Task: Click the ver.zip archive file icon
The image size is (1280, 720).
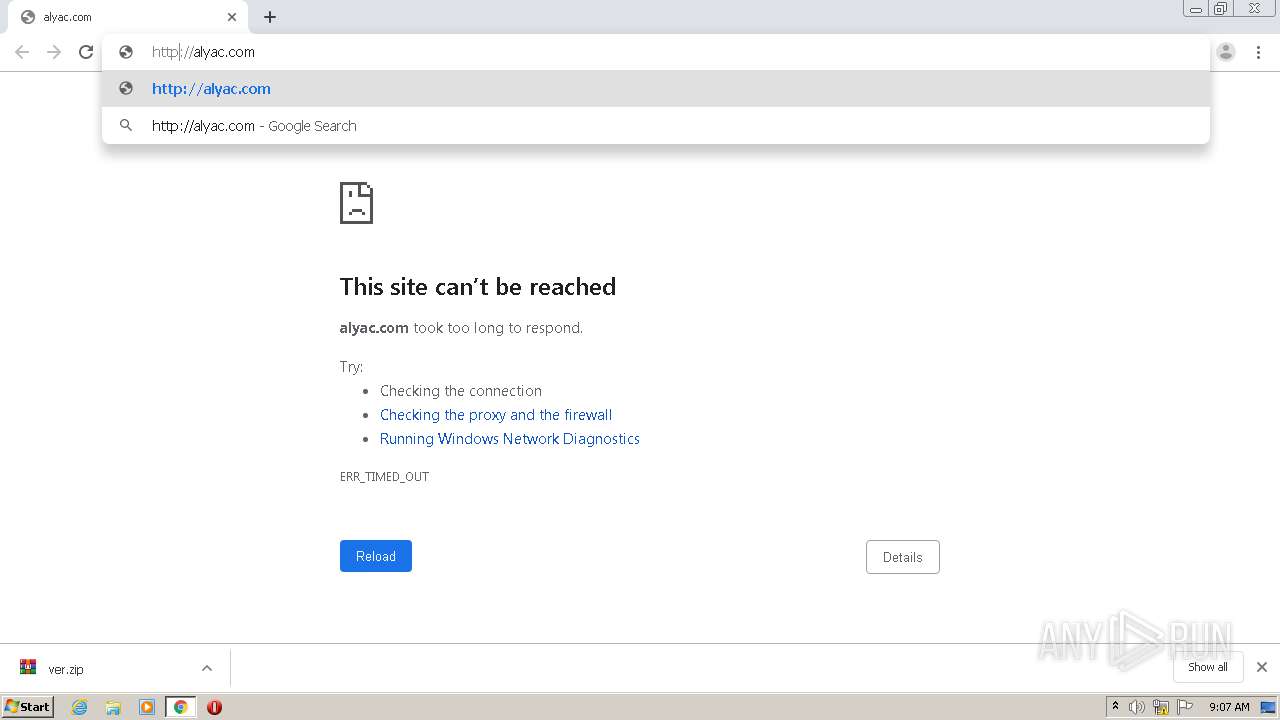Action: [28, 668]
